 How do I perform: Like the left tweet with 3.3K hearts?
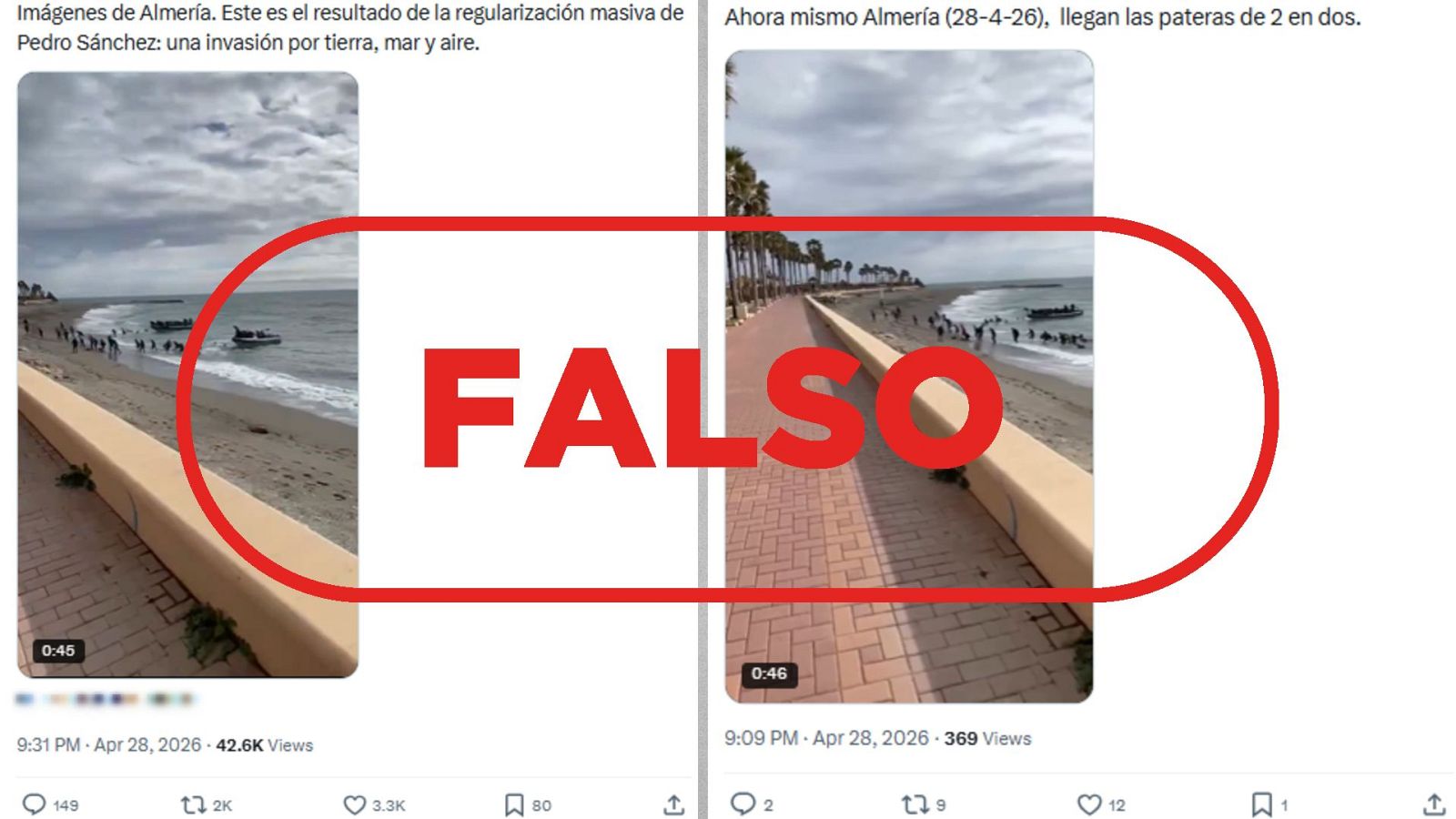click(x=354, y=804)
